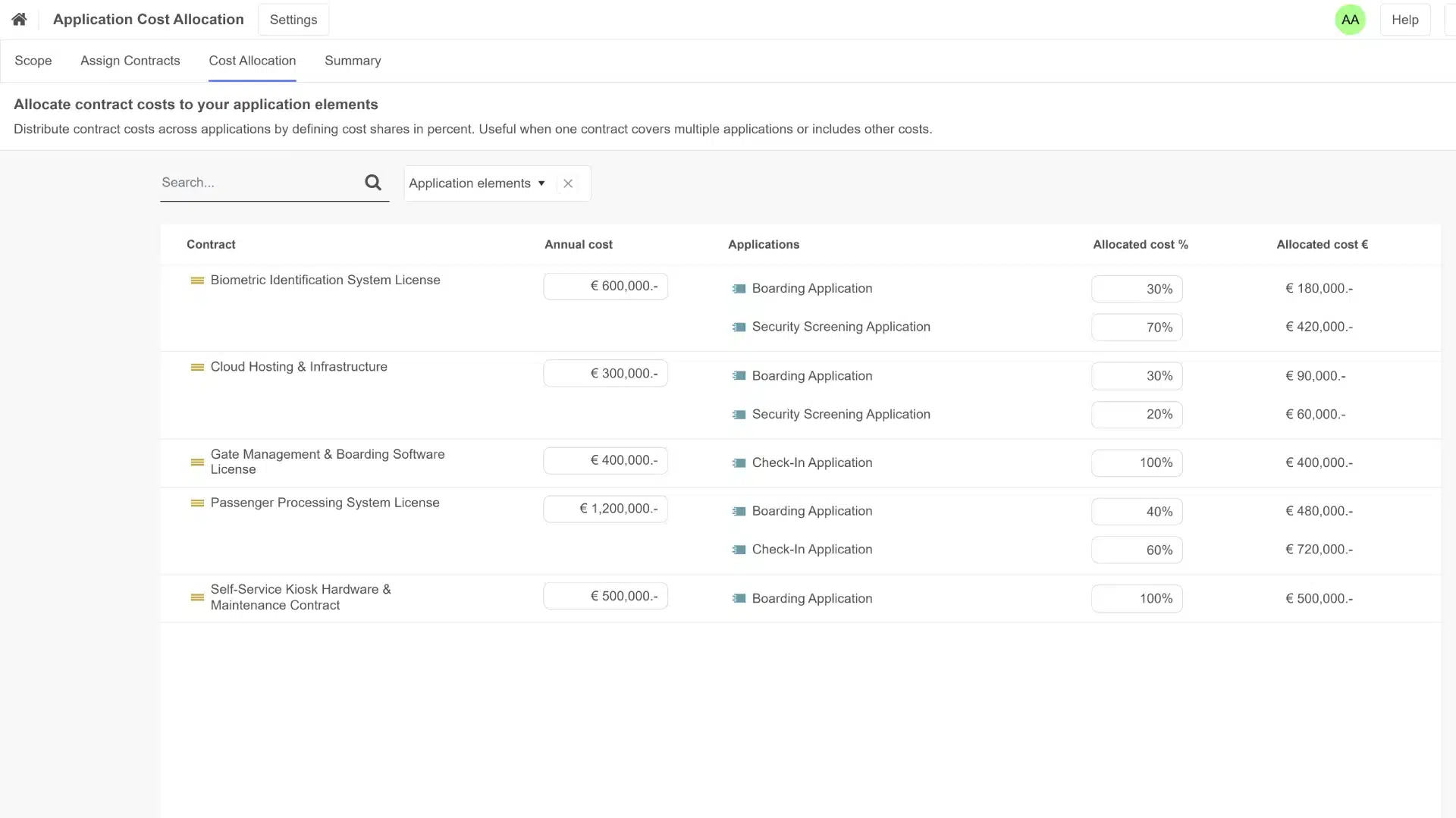
Task: Go to the Scope tab
Action: (33, 61)
